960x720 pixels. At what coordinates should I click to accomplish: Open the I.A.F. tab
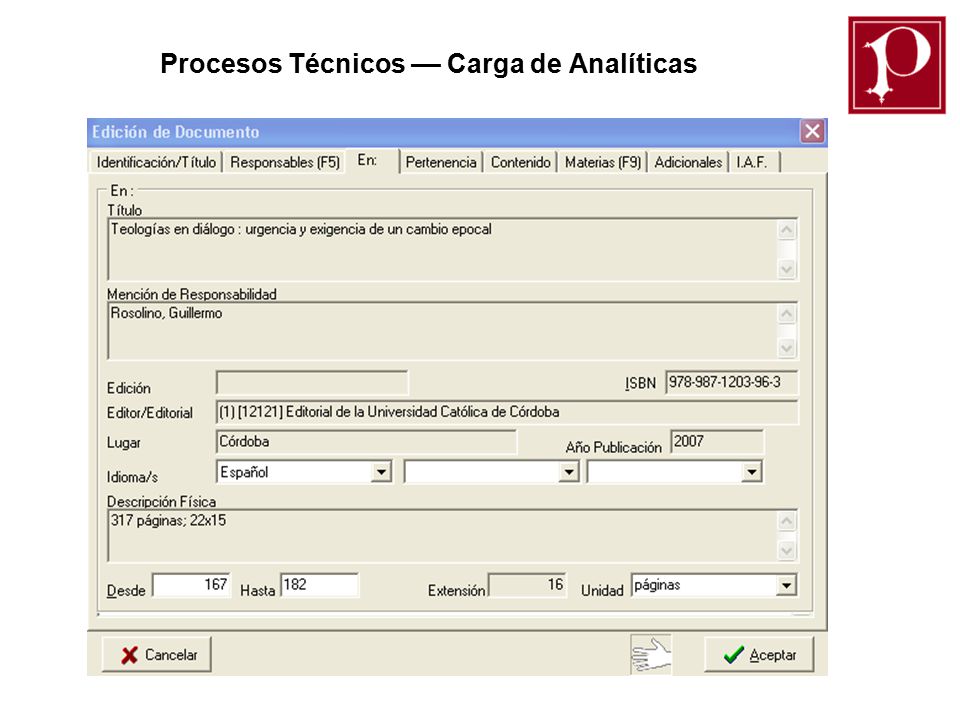754,162
